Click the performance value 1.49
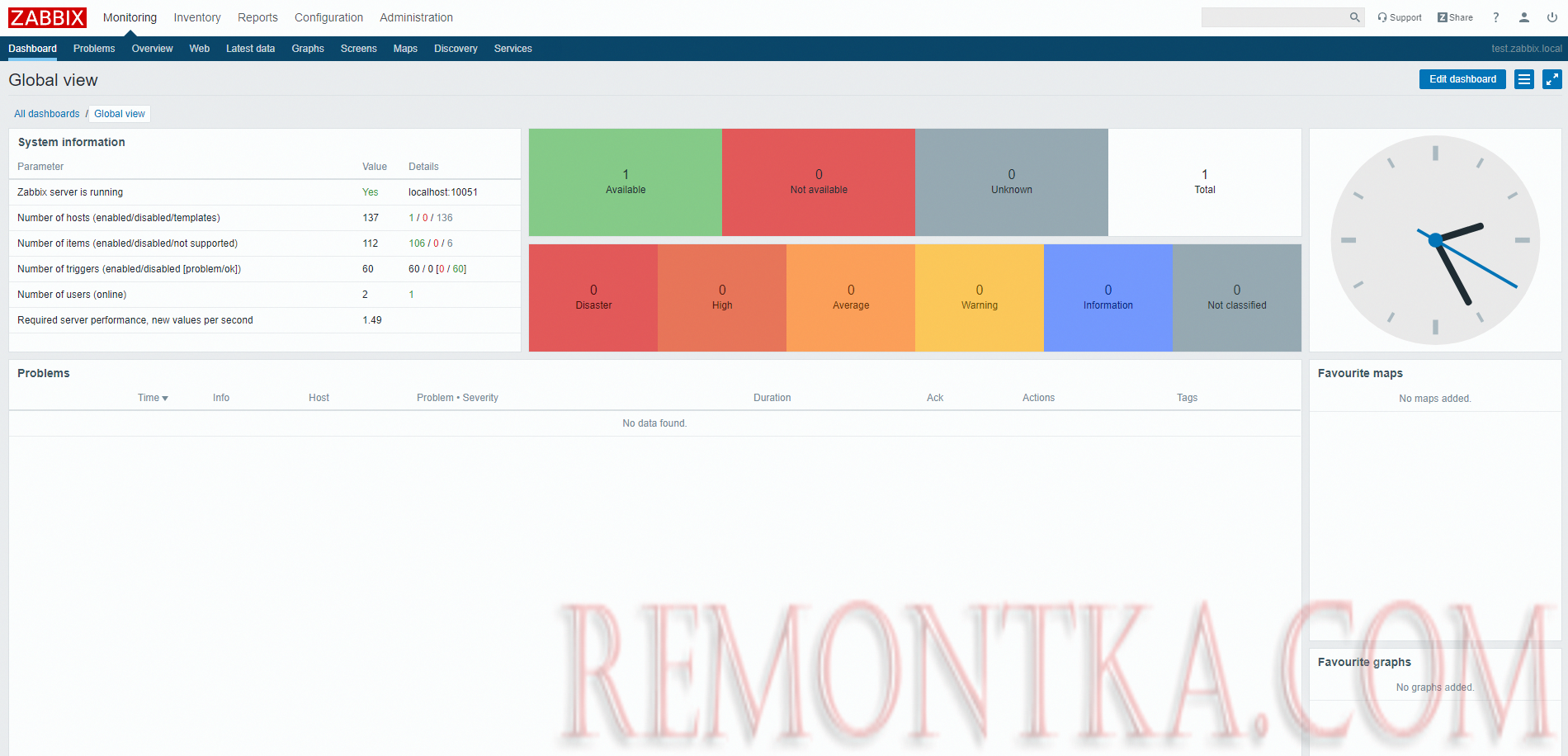The width and height of the screenshot is (1568, 756). coord(372,320)
